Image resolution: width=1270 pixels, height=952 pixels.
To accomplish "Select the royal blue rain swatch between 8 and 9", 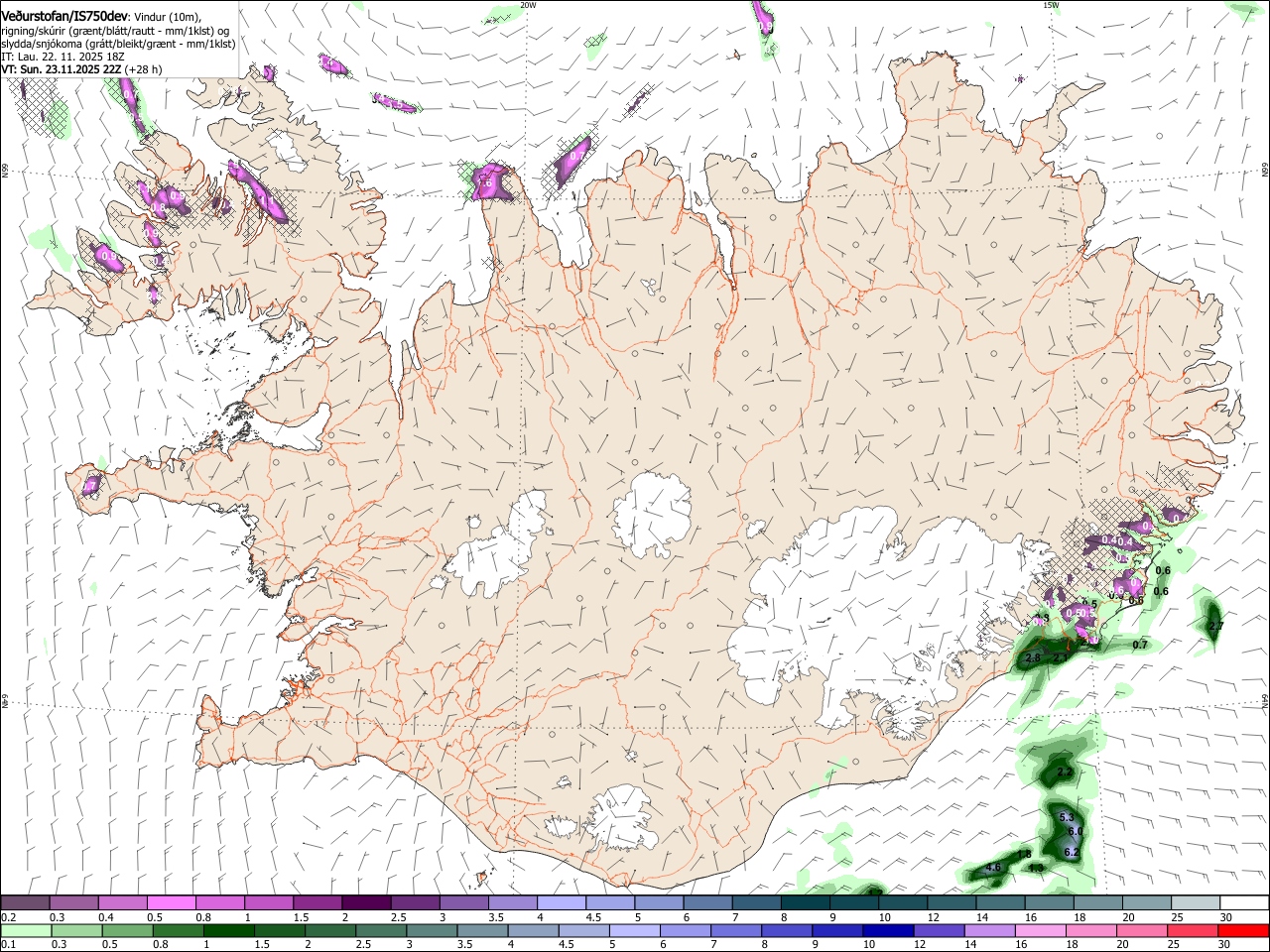I will coord(785,930).
